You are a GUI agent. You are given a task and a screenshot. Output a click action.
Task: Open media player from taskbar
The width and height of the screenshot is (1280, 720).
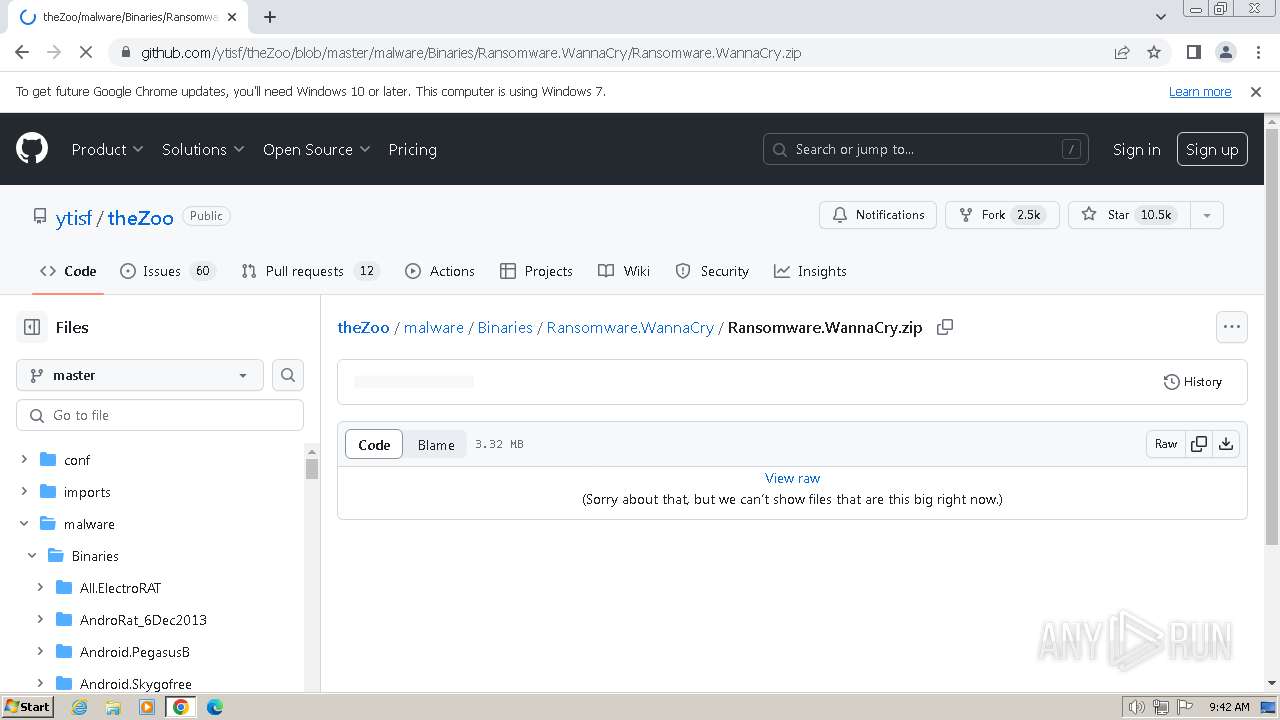coord(147,707)
